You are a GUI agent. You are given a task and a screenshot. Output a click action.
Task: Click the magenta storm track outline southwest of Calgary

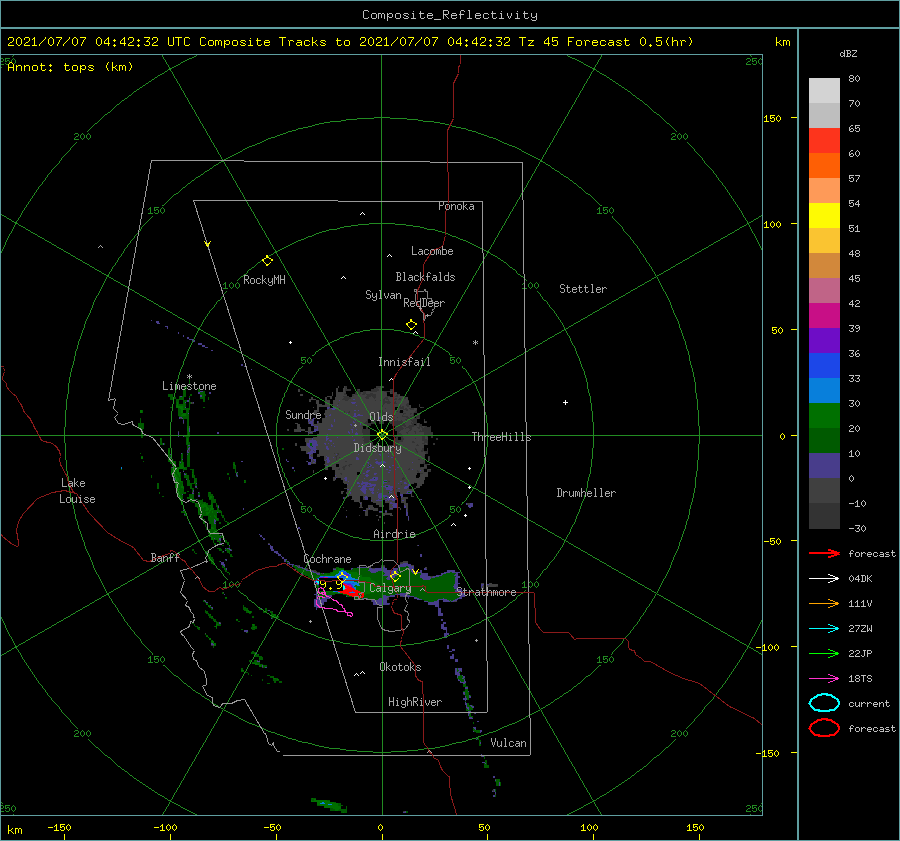[333, 604]
